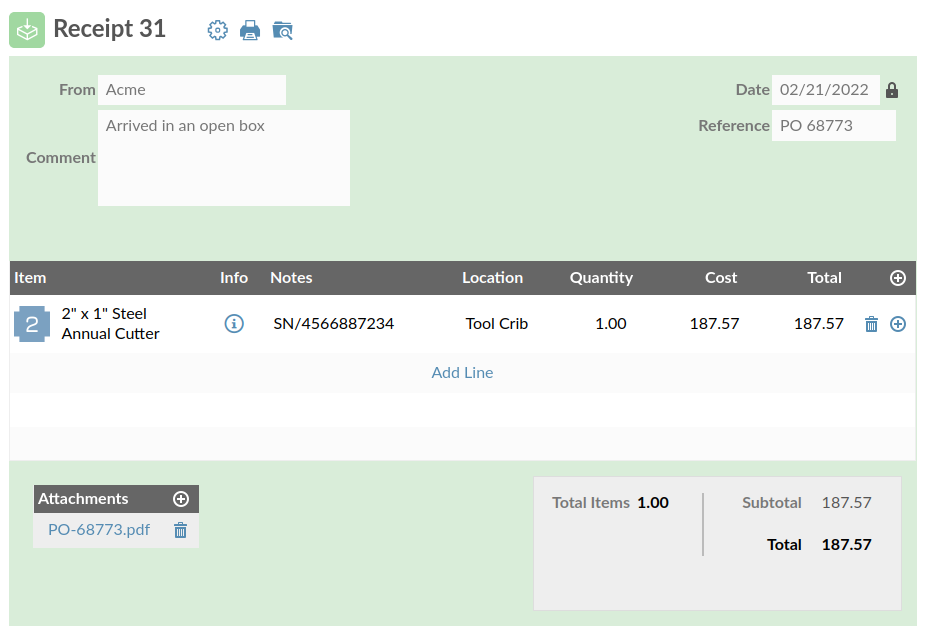This screenshot has width=925, height=638.
Task: Edit the Reference field PO 68773
Action: tap(834, 126)
